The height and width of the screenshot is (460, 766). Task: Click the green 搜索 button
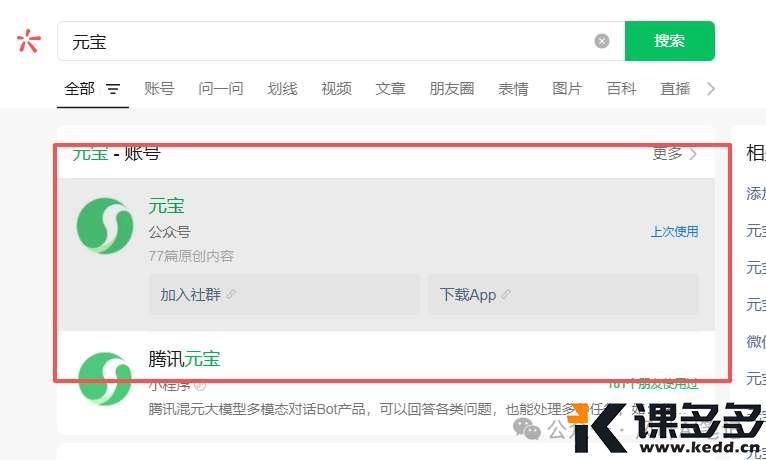pyautogui.click(x=669, y=41)
